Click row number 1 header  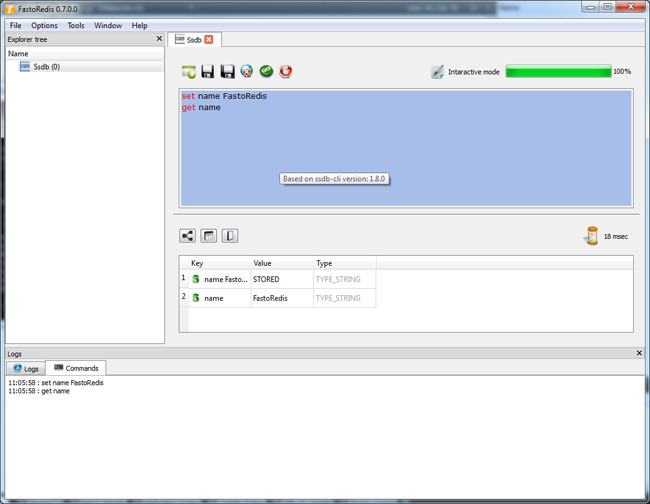tap(184, 279)
